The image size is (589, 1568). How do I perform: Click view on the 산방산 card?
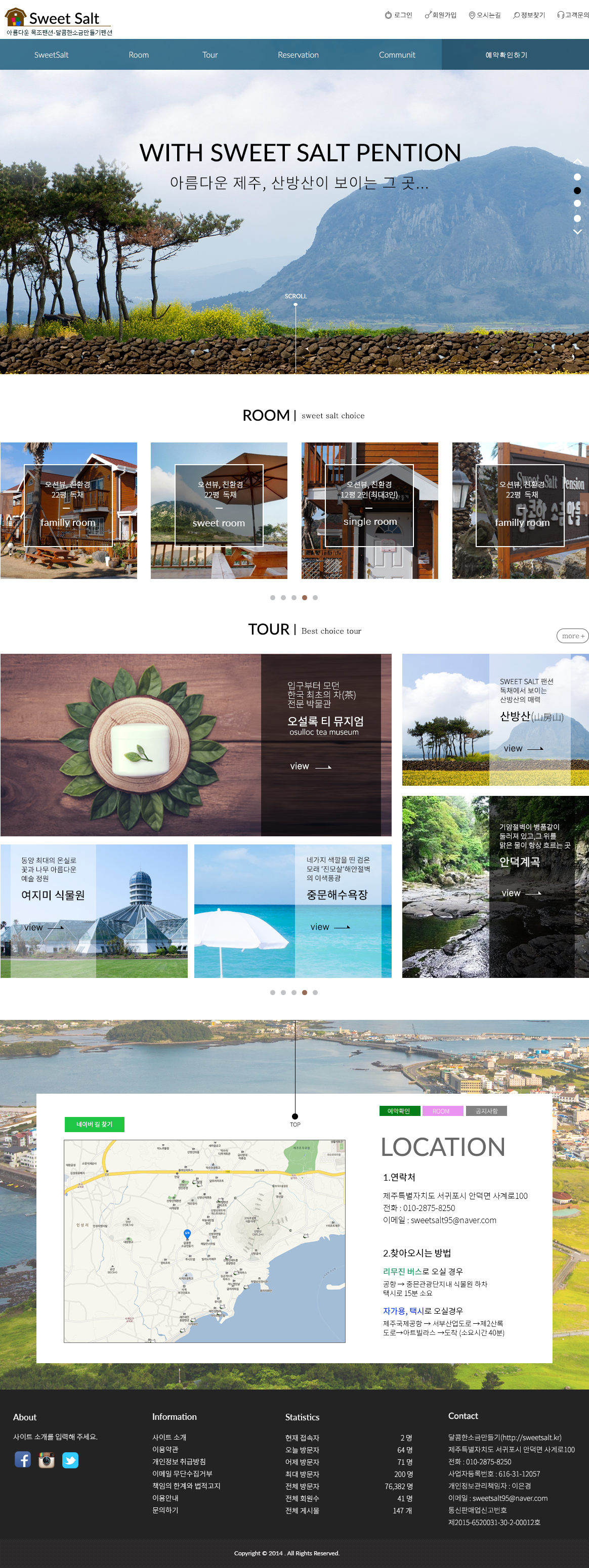tap(523, 749)
